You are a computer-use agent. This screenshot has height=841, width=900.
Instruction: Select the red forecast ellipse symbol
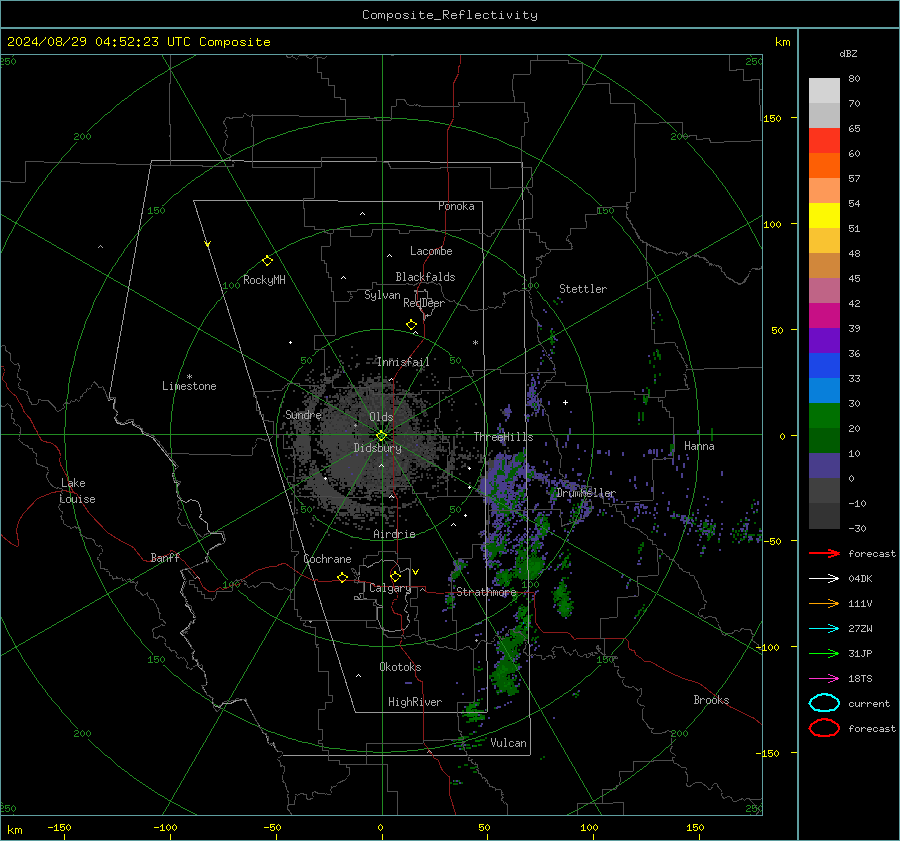click(824, 728)
